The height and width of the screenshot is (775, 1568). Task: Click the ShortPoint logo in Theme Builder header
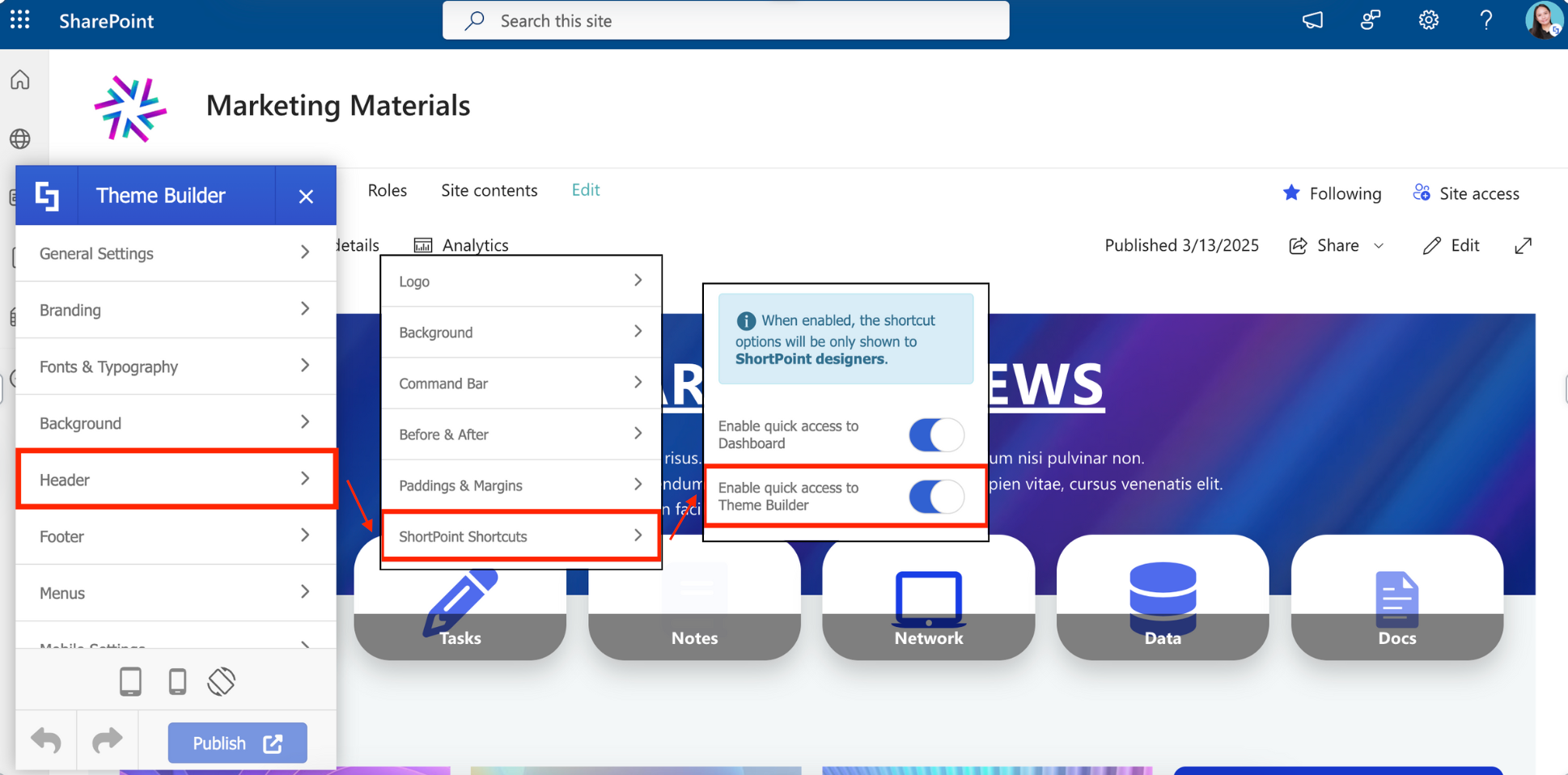[x=47, y=196]
